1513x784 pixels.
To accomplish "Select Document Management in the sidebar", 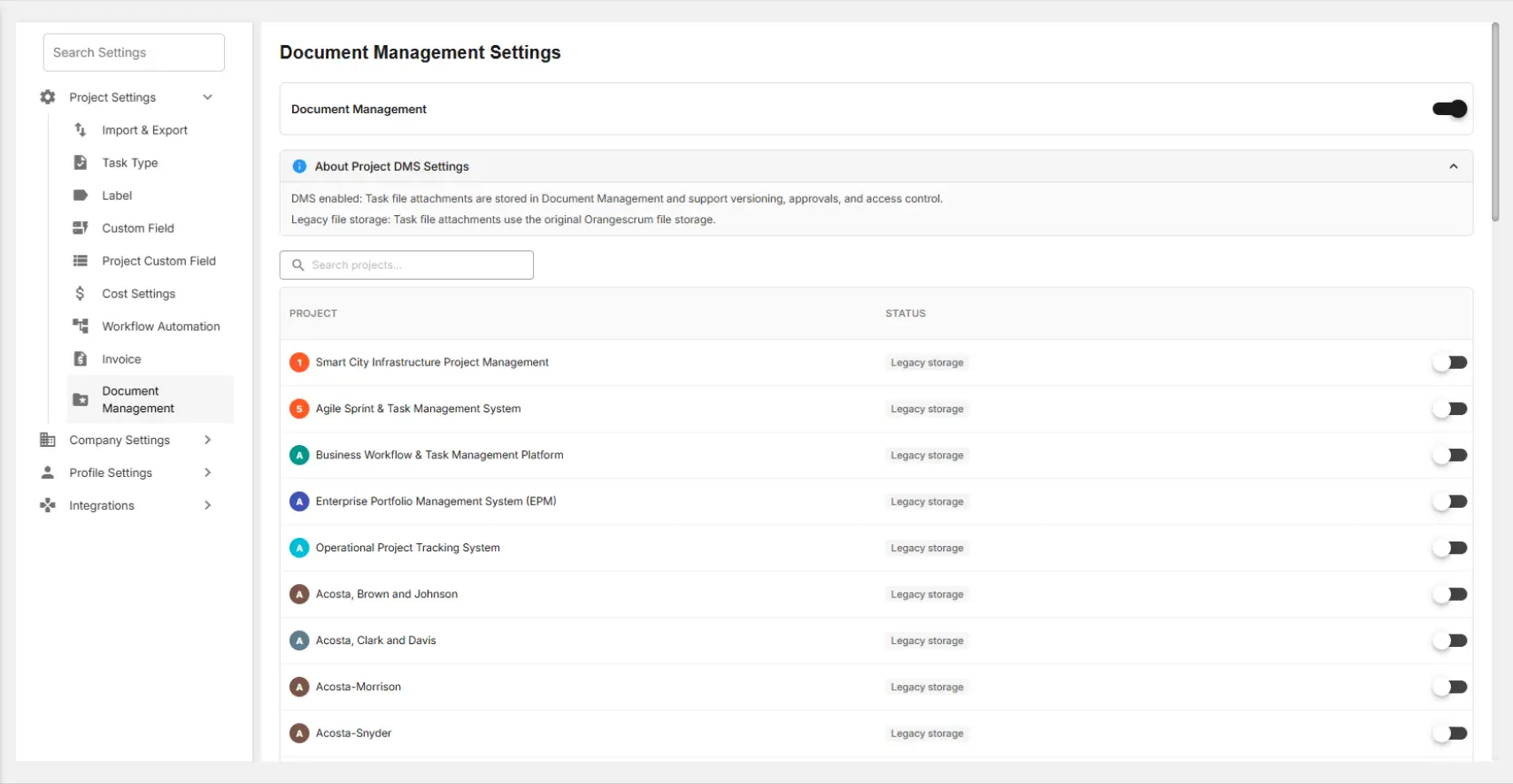I will point(151,400).
